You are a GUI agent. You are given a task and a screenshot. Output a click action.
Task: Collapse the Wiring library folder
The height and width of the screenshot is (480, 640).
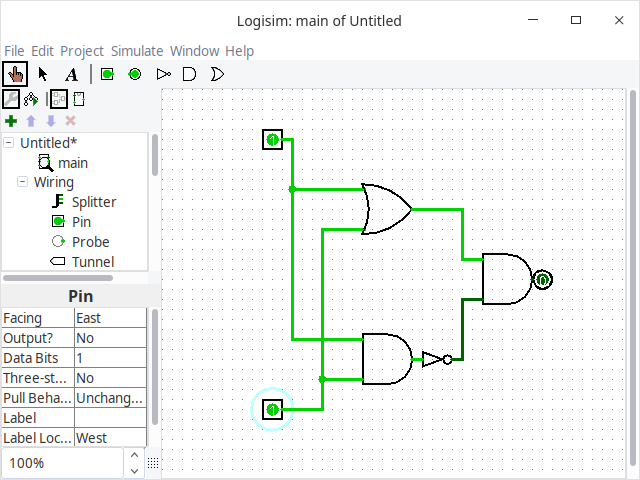pos(23,182)
